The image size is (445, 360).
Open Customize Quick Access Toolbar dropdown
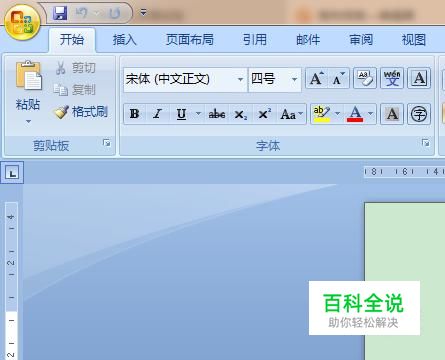[x=143, y=13]
